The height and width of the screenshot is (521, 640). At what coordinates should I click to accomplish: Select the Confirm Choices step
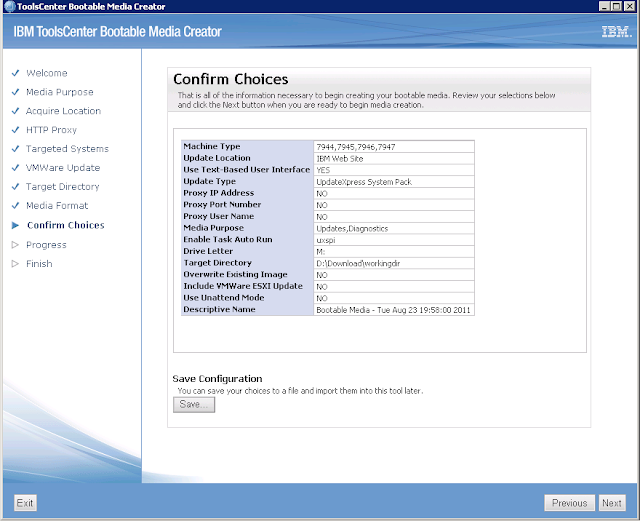(66, 225)
